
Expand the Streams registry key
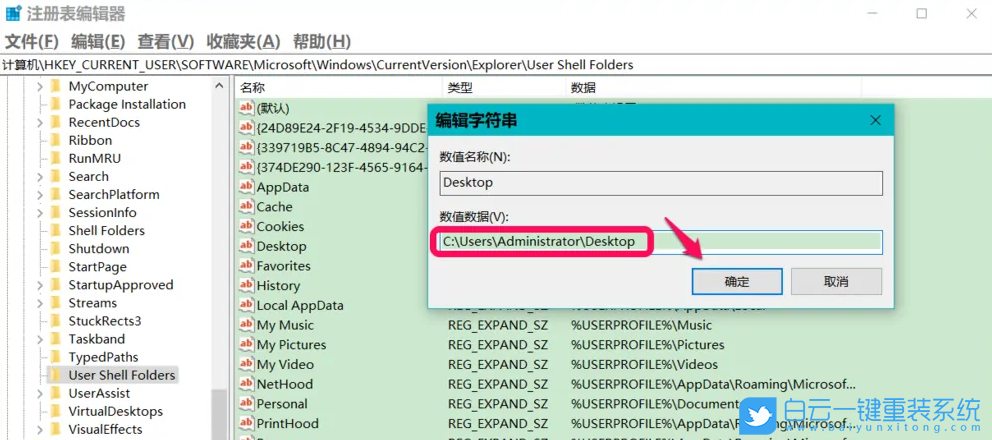[40, 303]
